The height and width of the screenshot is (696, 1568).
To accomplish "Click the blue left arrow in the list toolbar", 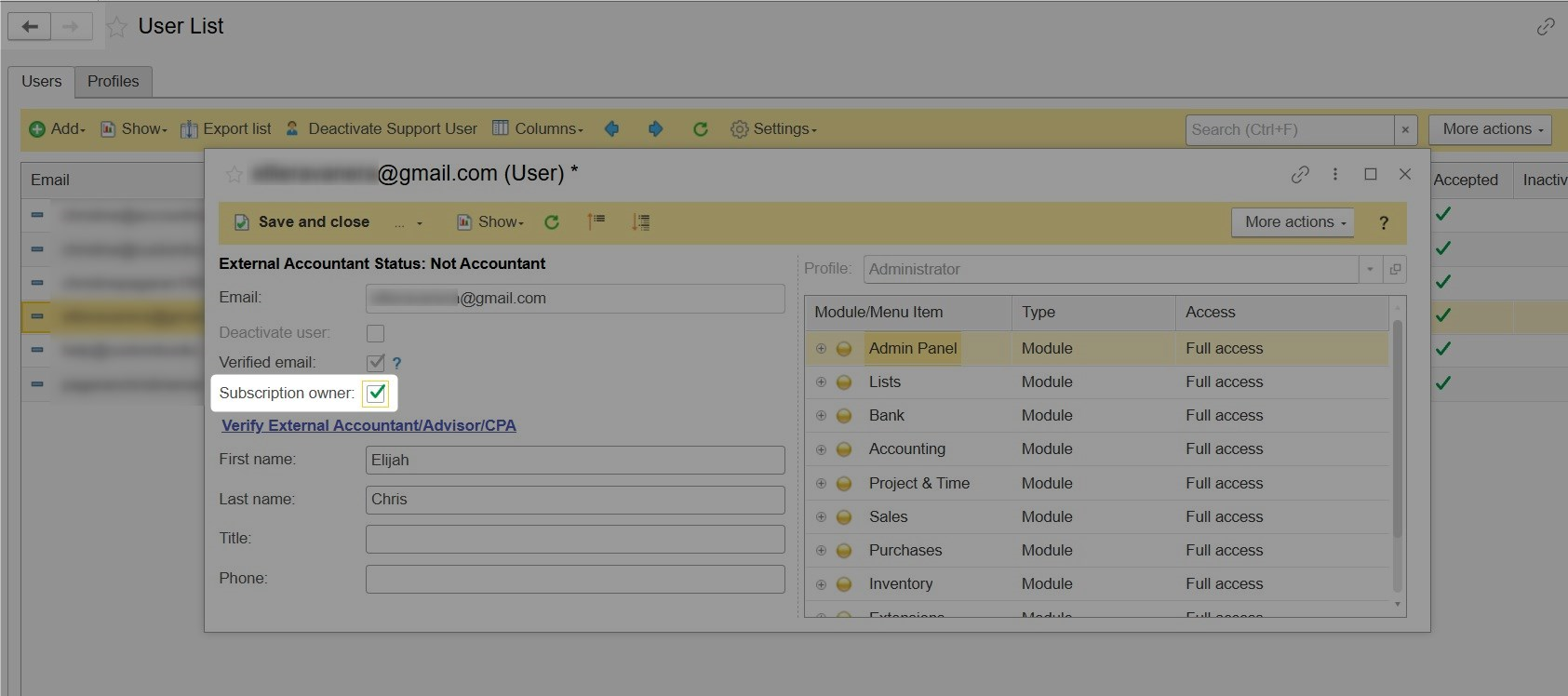I will tap(611, 129).
